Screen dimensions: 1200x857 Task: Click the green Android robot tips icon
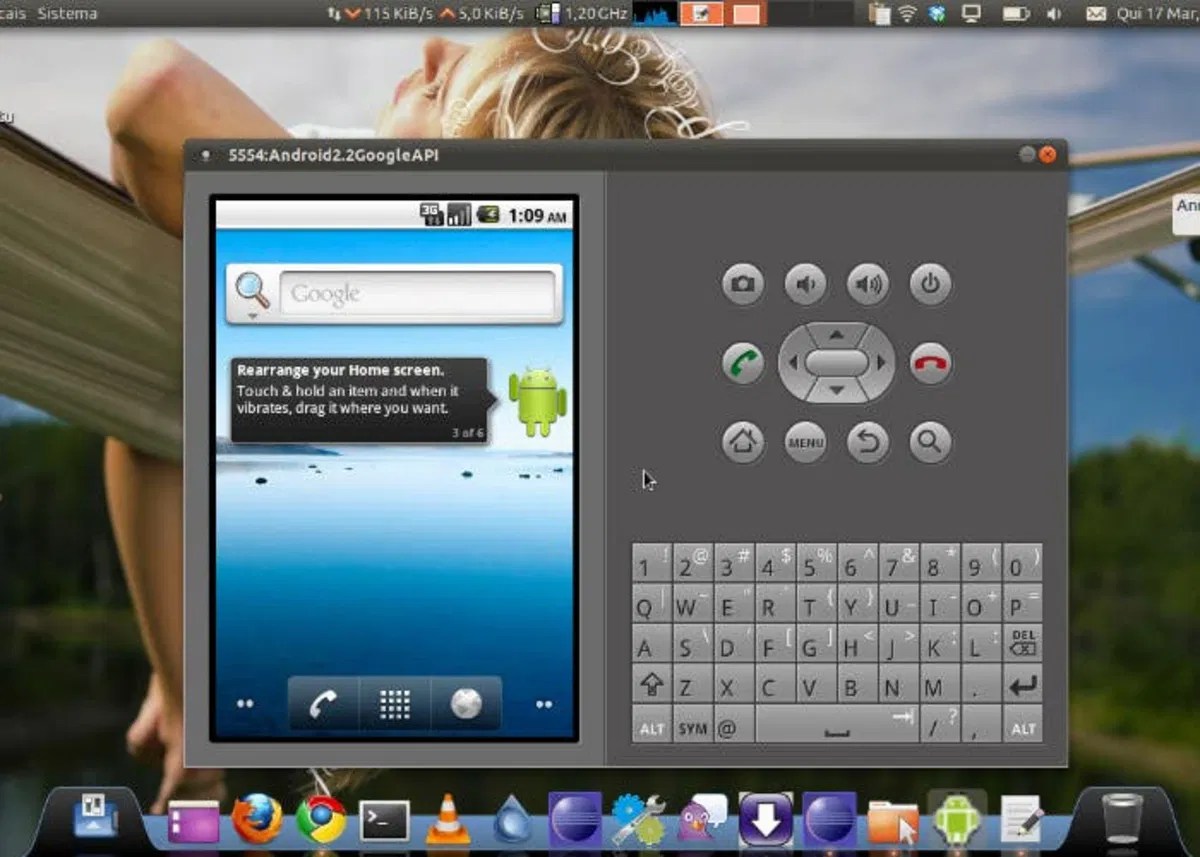[538, 401]
